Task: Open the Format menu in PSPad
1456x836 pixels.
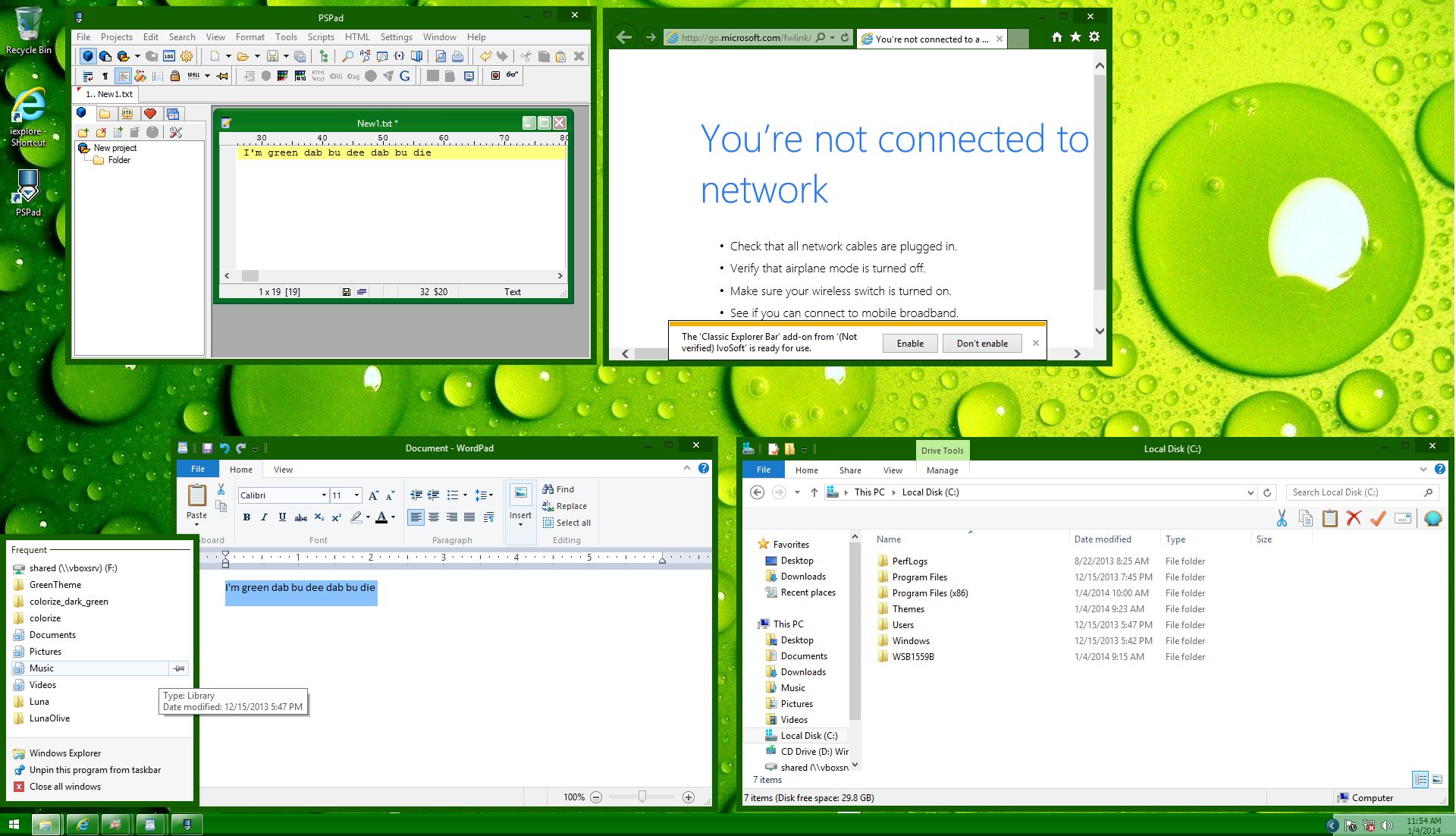Action: (250, 36)
